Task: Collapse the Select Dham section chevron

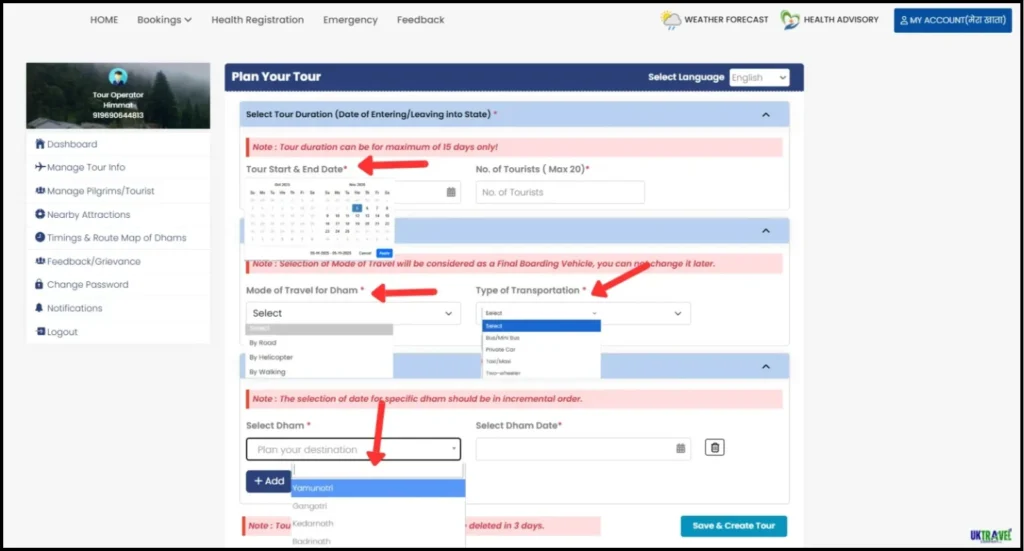Action: coord(765,367)
